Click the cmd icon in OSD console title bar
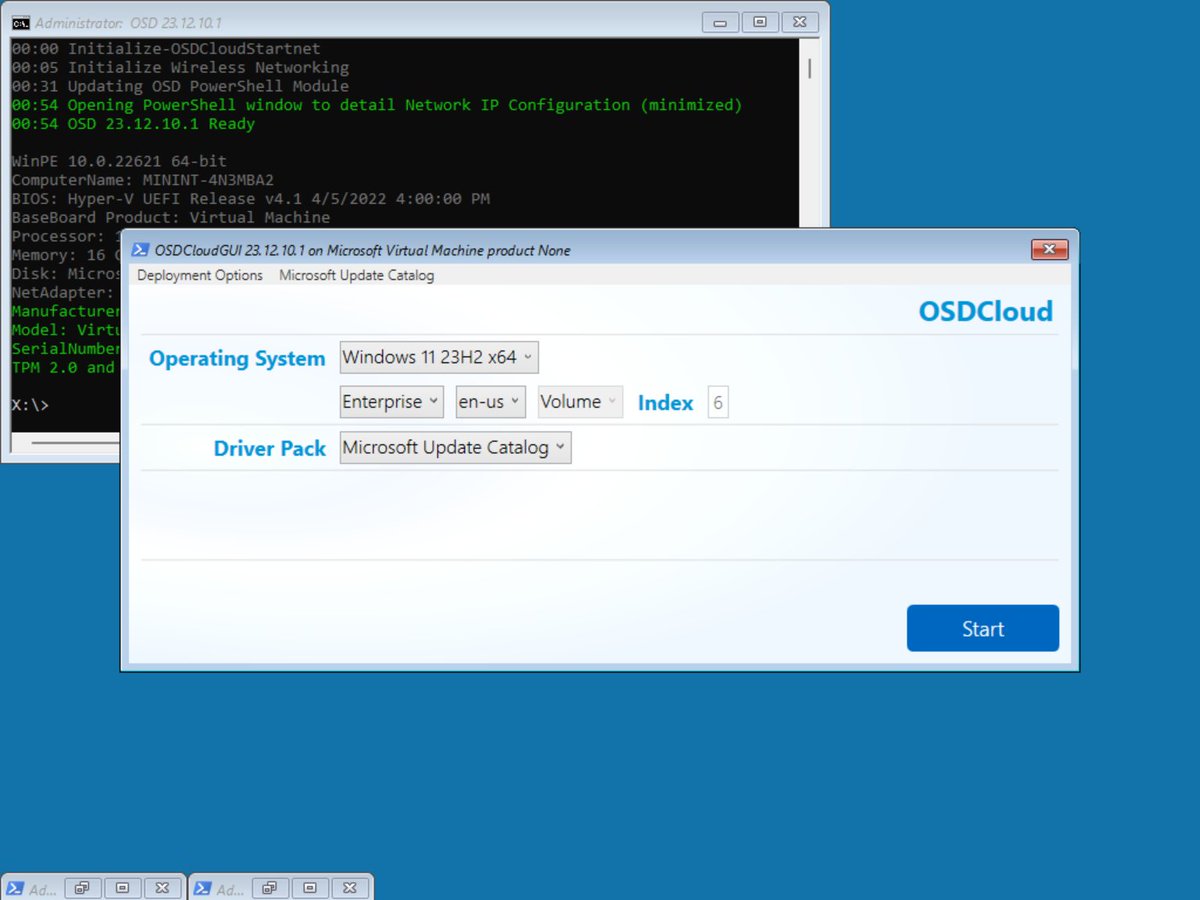 point(20,22)
